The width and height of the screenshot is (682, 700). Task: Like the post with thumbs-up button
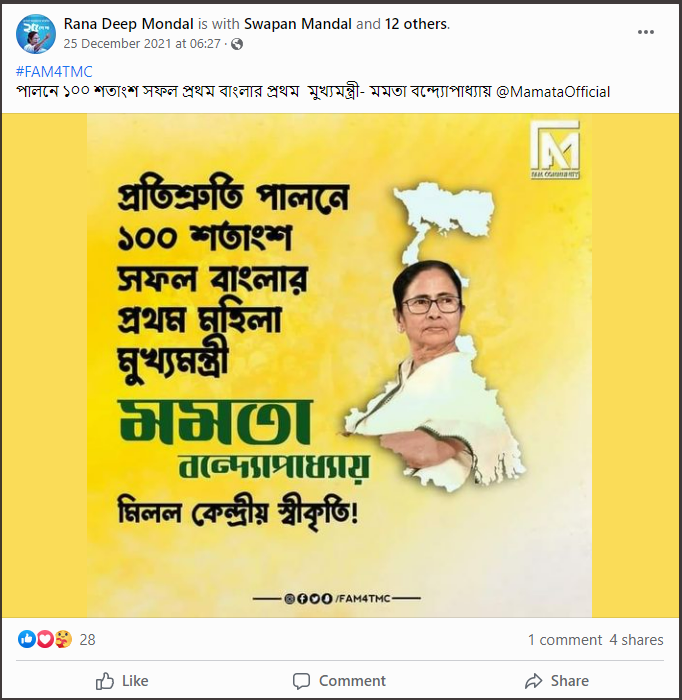(122, 681)
